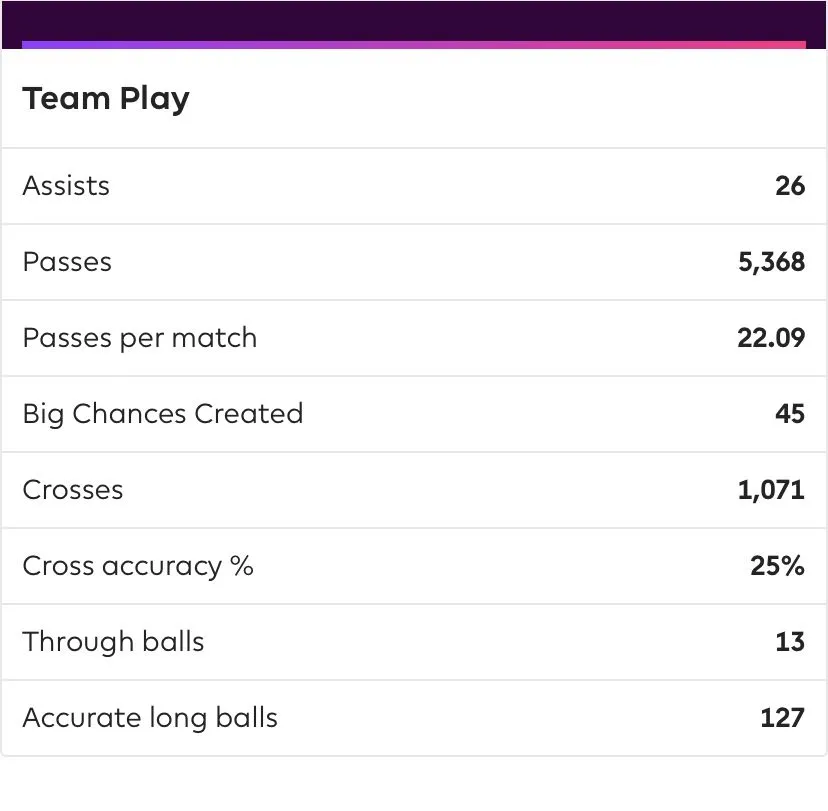Select the Big Chances value 45

point(789,414)
